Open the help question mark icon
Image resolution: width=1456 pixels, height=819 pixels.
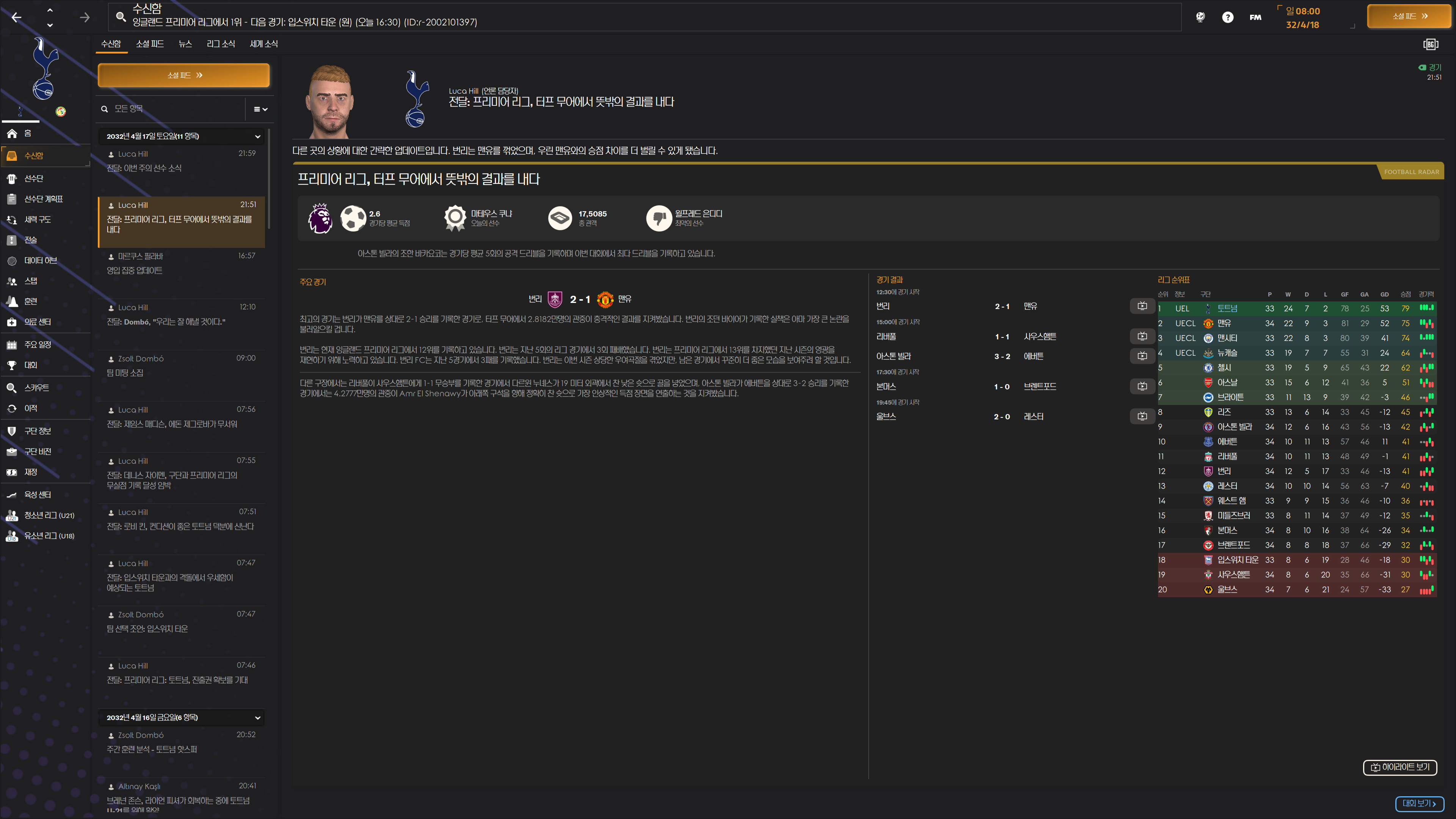click(x=1227, y=17)
